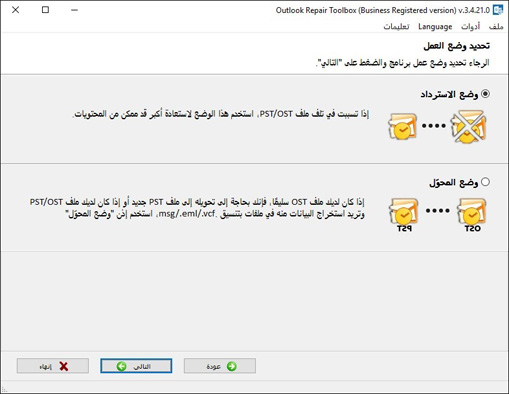
Task: Close the Outlook Repair Toolbox window
Action: pyautogui.click(x=15, y=10)
